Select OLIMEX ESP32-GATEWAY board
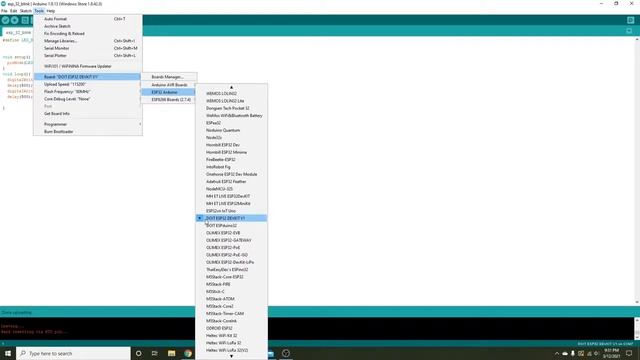Viewport: 640px width, 360px height. [x=231, y=240]
